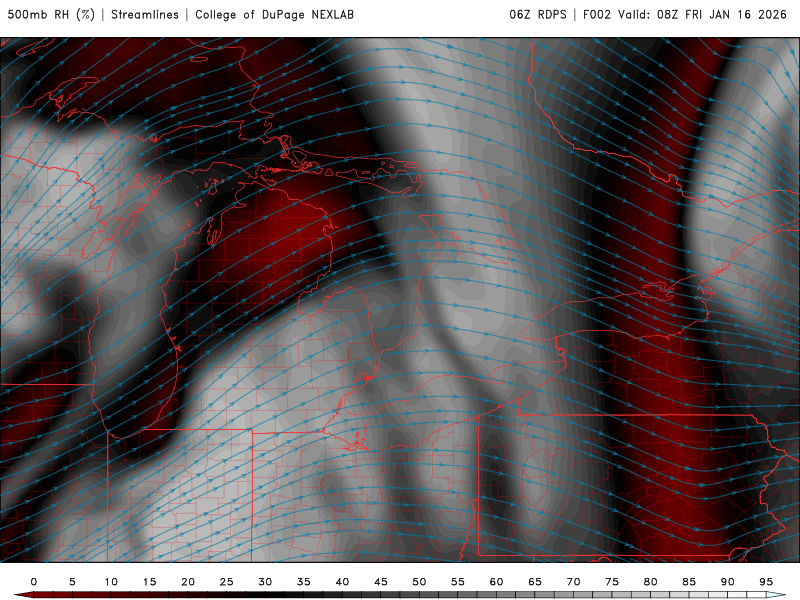
Task: Click the "5" colorbar scale label
Action: [x=72, y=582]
